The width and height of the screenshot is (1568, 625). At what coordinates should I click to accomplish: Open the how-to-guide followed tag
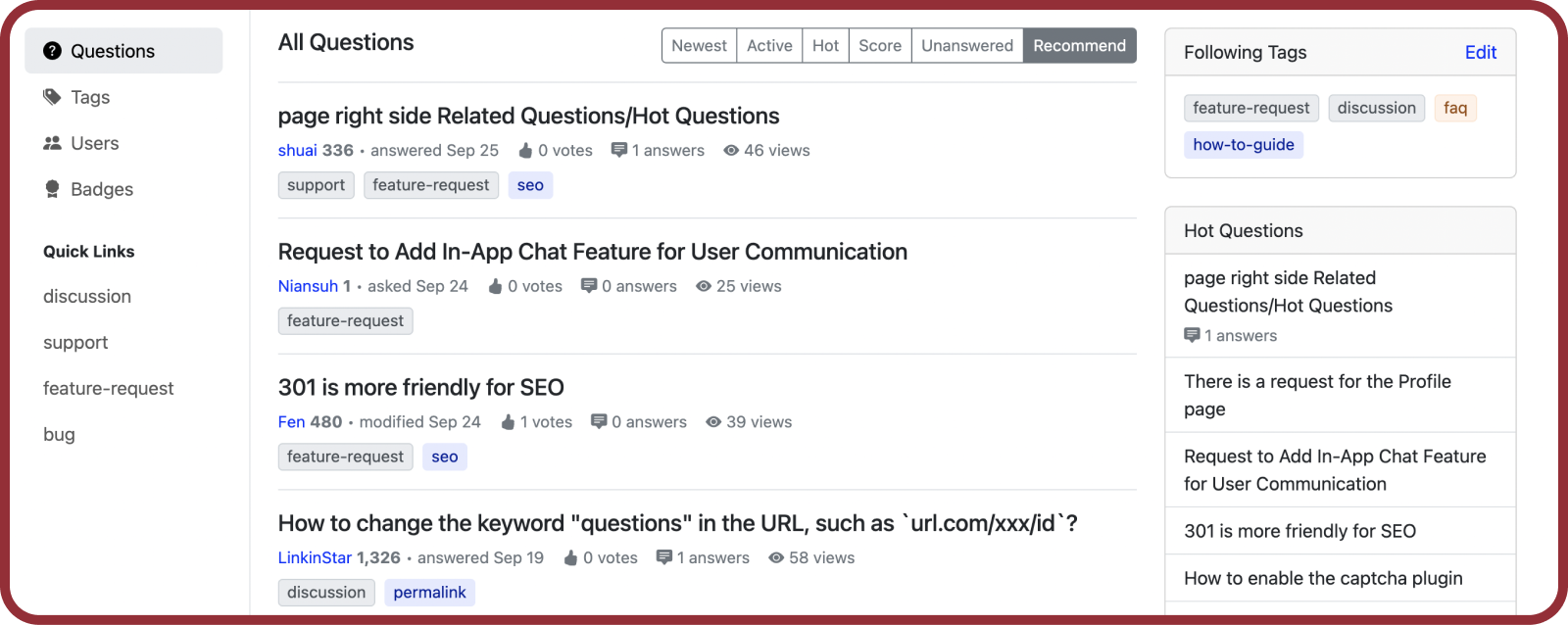1243,145
